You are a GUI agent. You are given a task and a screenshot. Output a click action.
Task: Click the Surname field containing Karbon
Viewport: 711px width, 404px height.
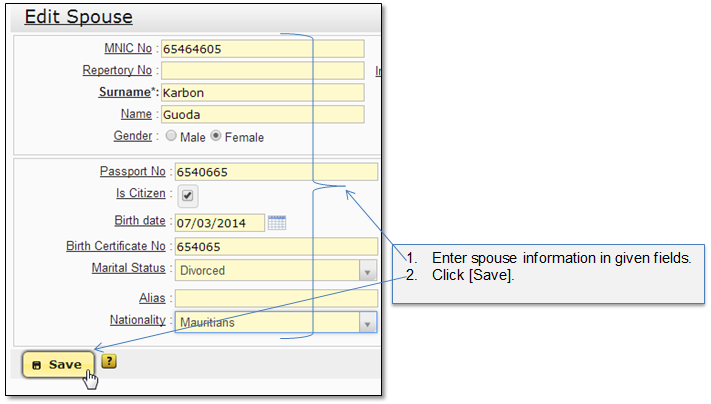263,92
